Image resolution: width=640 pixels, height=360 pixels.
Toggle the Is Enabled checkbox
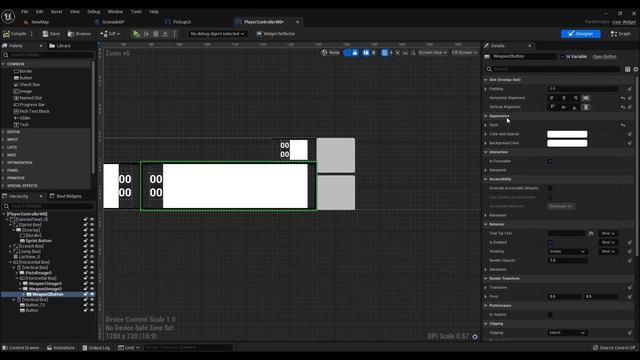(550, 242)
